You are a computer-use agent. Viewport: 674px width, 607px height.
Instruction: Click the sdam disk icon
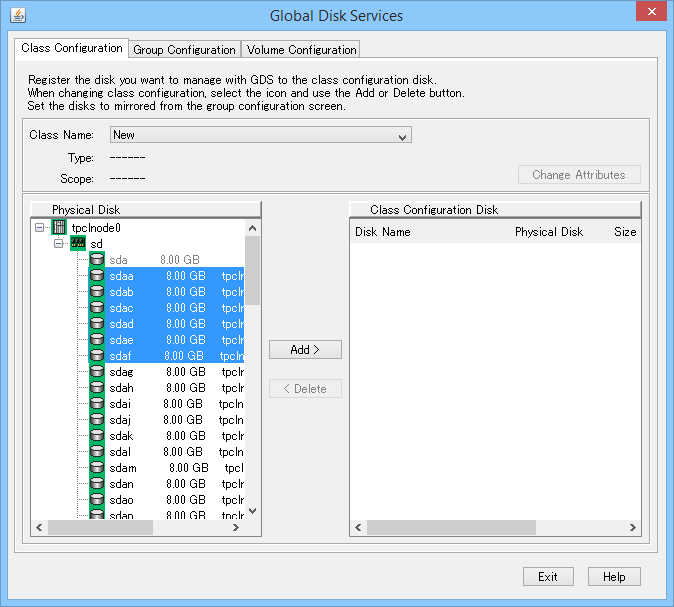click(97, 468)
